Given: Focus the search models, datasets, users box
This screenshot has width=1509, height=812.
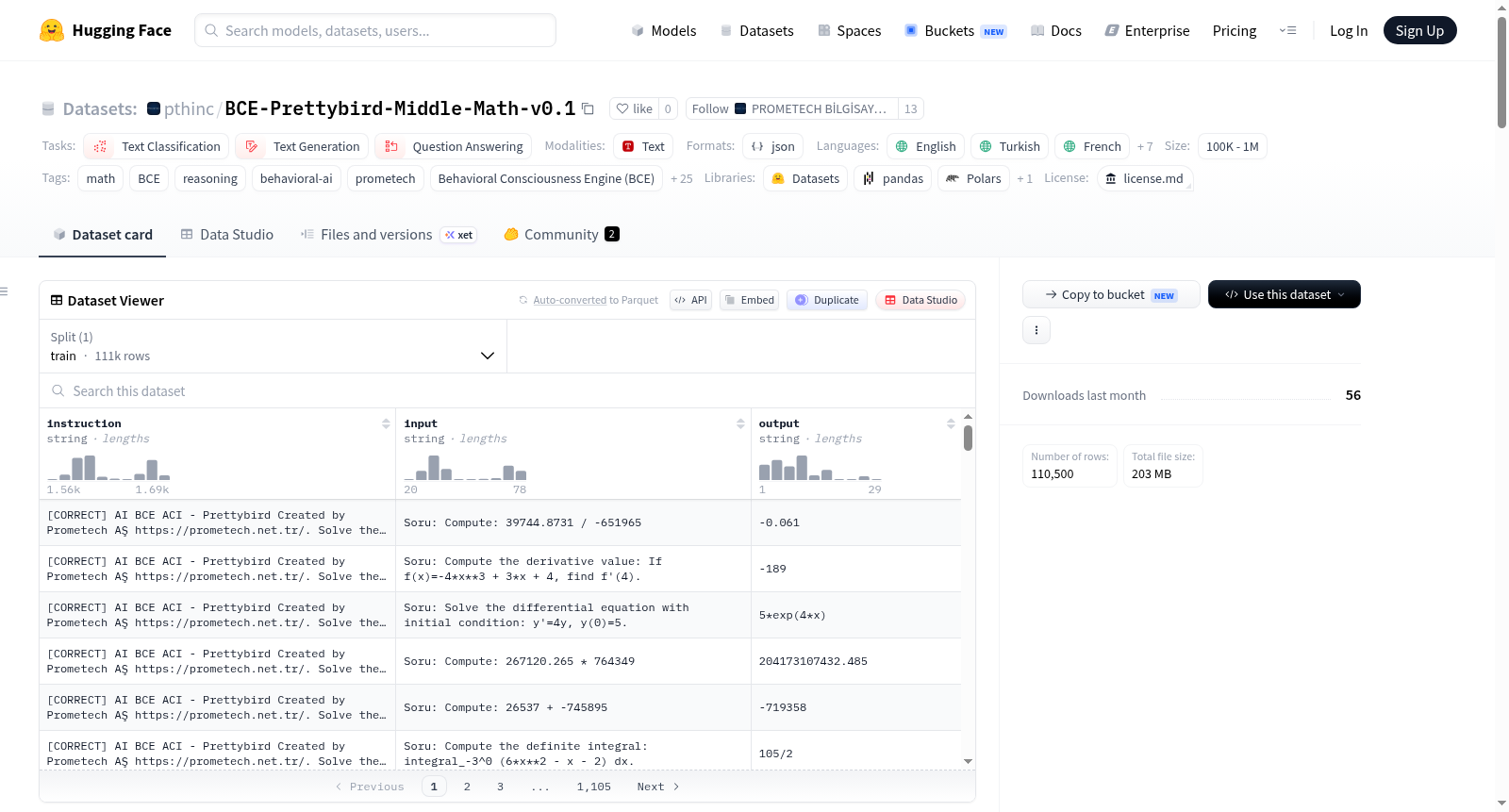Looking at the screenshot, I should coord(375,30).
